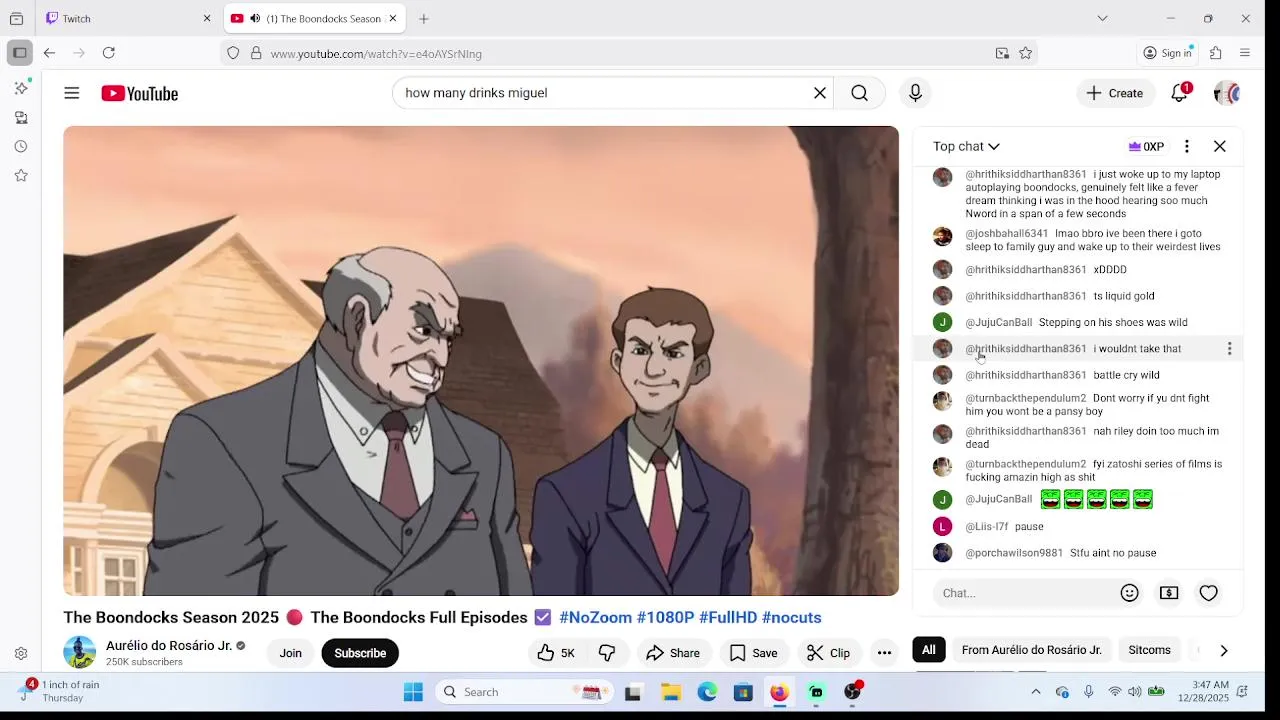The height and width of the screenshot is (720, 1280).
Task: Close the live chat panel
Action: [x=1220, y=146]
